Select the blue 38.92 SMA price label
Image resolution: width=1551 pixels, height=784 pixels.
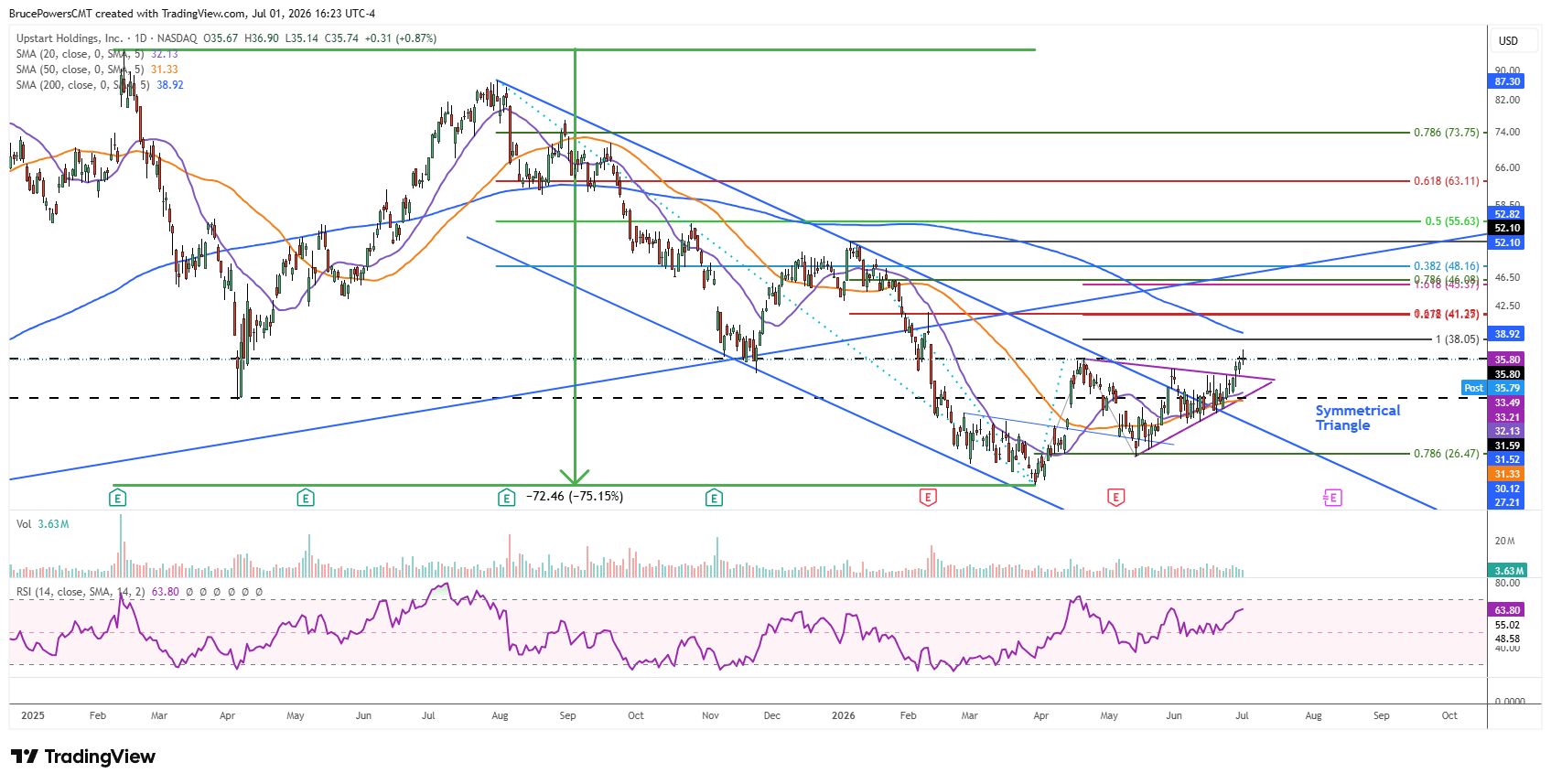[x=1507, y=334]
